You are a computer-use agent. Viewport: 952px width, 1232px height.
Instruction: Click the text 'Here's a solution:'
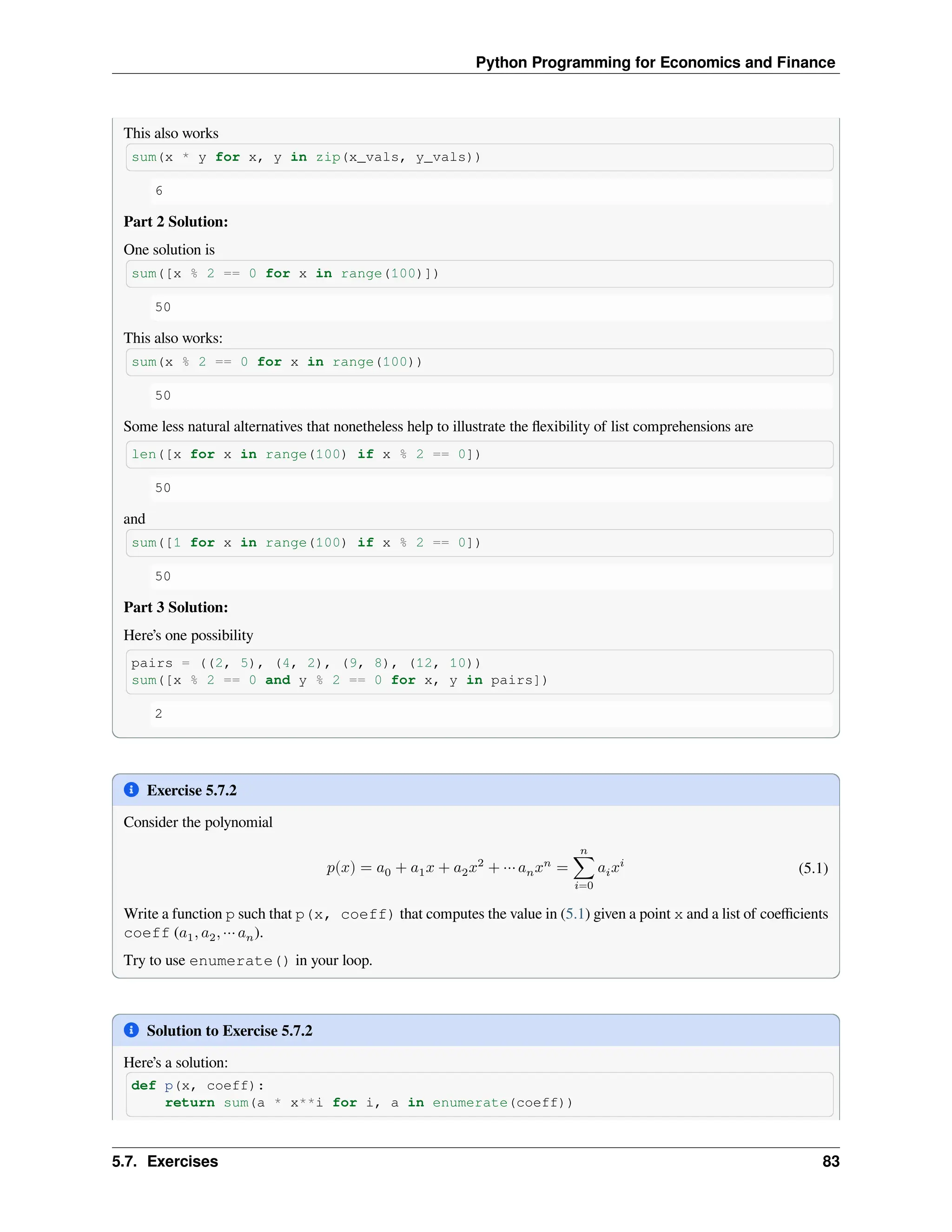[x=176, y=1062]
